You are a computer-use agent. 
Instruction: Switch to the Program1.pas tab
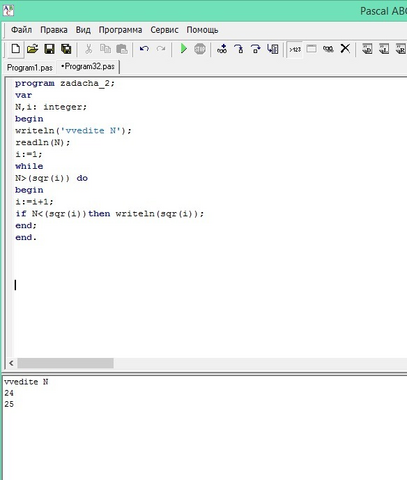30,68
